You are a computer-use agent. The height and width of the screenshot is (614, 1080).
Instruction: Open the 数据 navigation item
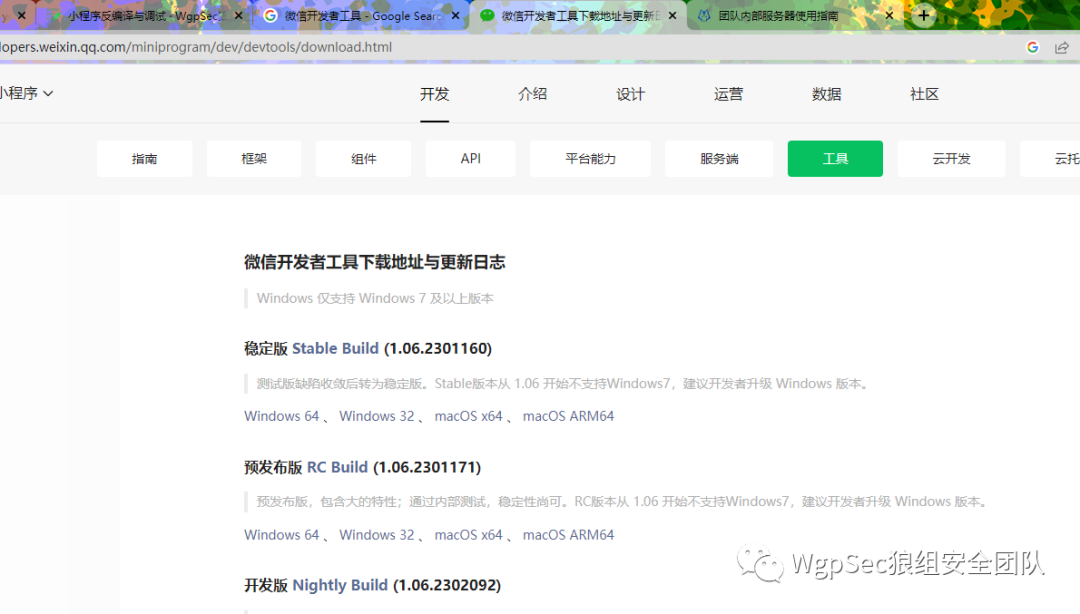tap(826, 94)
